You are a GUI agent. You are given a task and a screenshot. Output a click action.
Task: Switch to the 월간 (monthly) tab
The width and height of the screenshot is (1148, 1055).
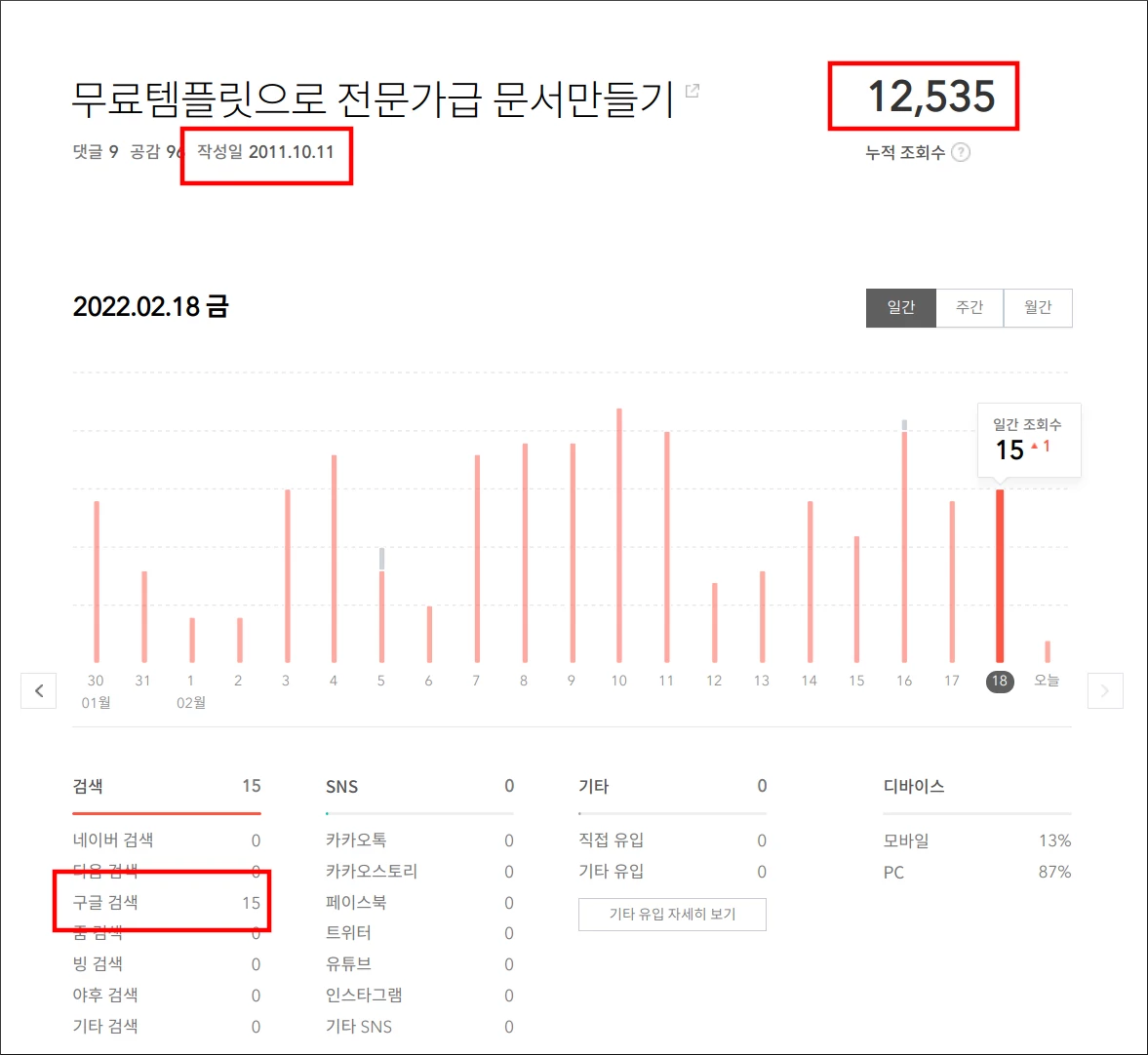[1037, 307]
